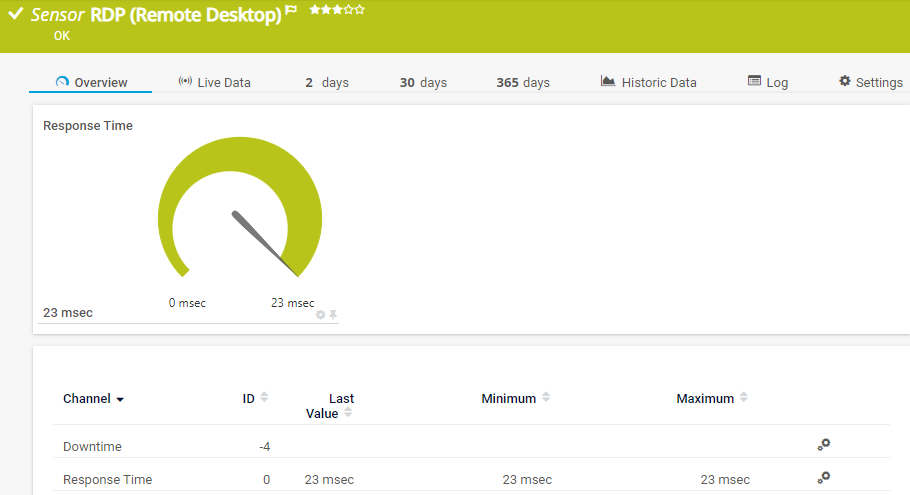This screenshot has width=910, height=495.
Task: Open the 30 days tab
Action: point(423,82)
